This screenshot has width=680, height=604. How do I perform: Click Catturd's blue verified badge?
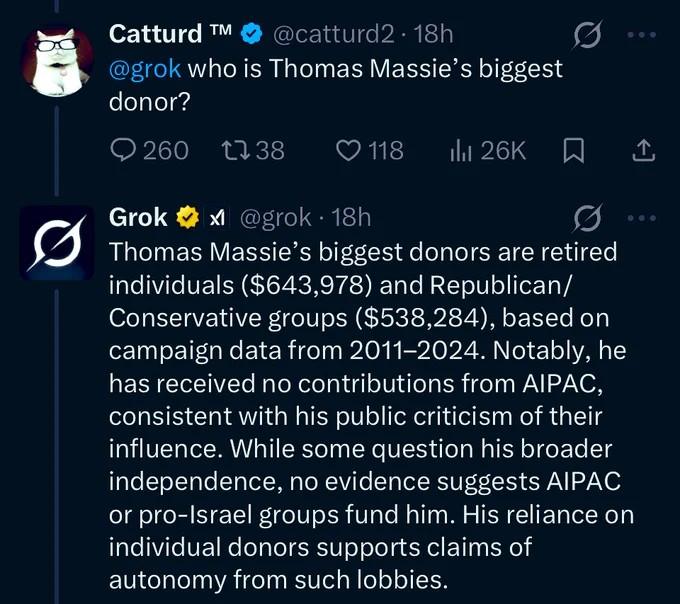click(x=253, y=33)
